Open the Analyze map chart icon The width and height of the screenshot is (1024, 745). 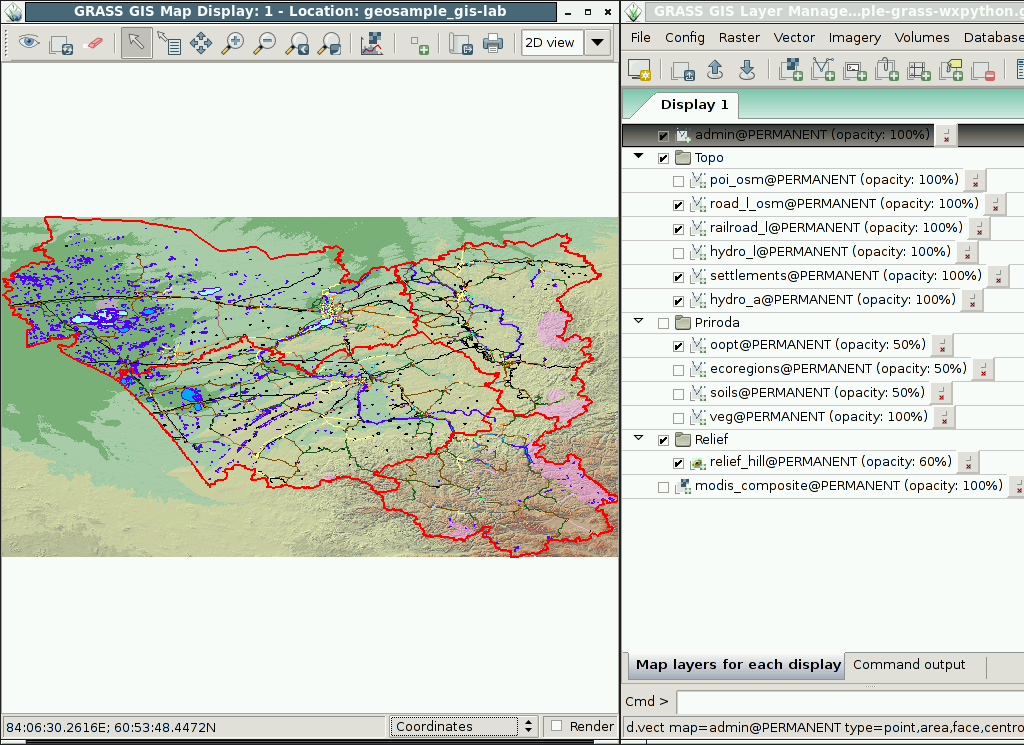click(372, 43)
